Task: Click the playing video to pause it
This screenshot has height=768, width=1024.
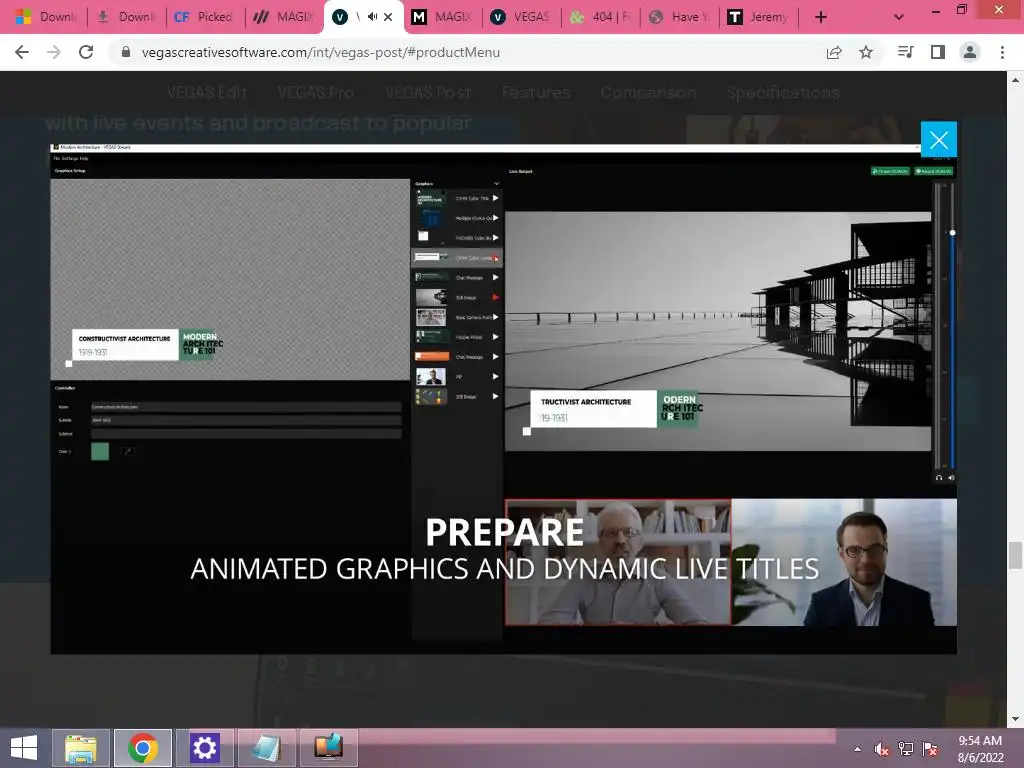Action: (x=504, y=399)
